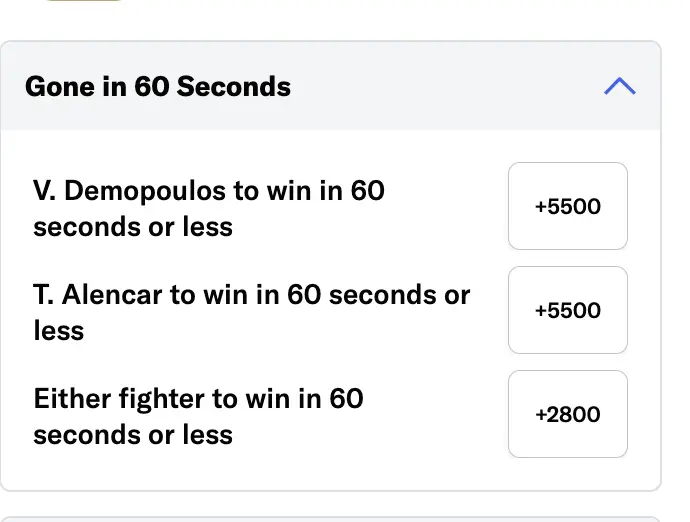690x522 pixels.
Task: Add Demopoulos quick-win bet to betslip
Action: [x=567, y=206]
